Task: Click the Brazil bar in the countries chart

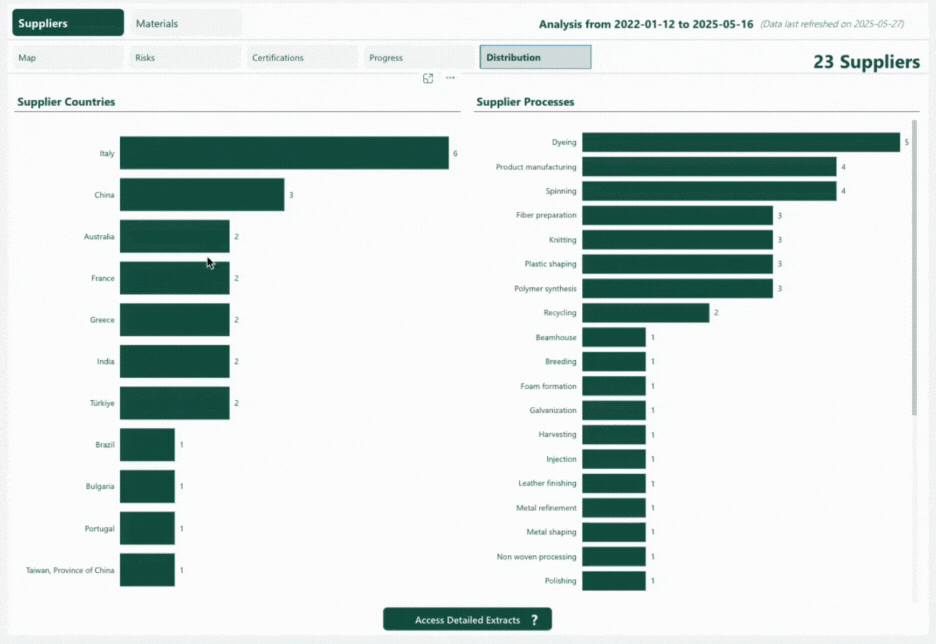Action: [x=147, y=445]
